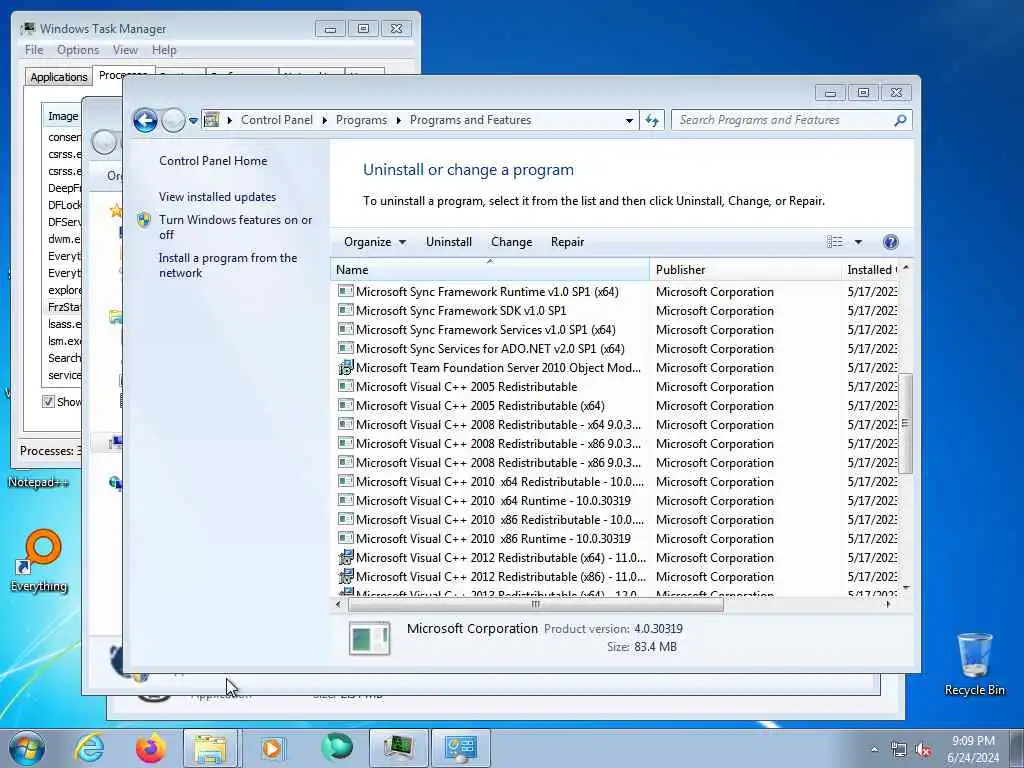The image size is (1024, 768).
Task: Open Programs and Features help icon
Action: coord(890,242)
